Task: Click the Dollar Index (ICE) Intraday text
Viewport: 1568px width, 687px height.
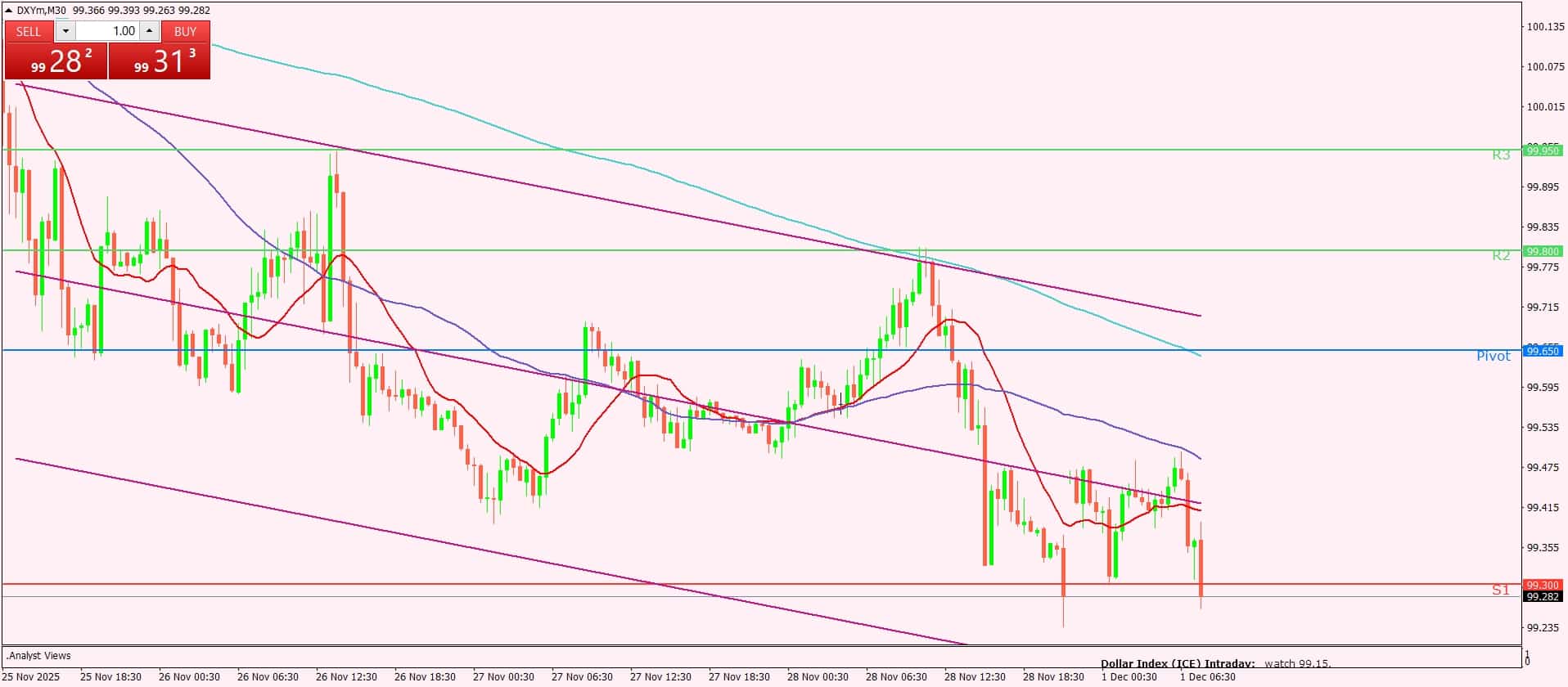Action: 1177,664
